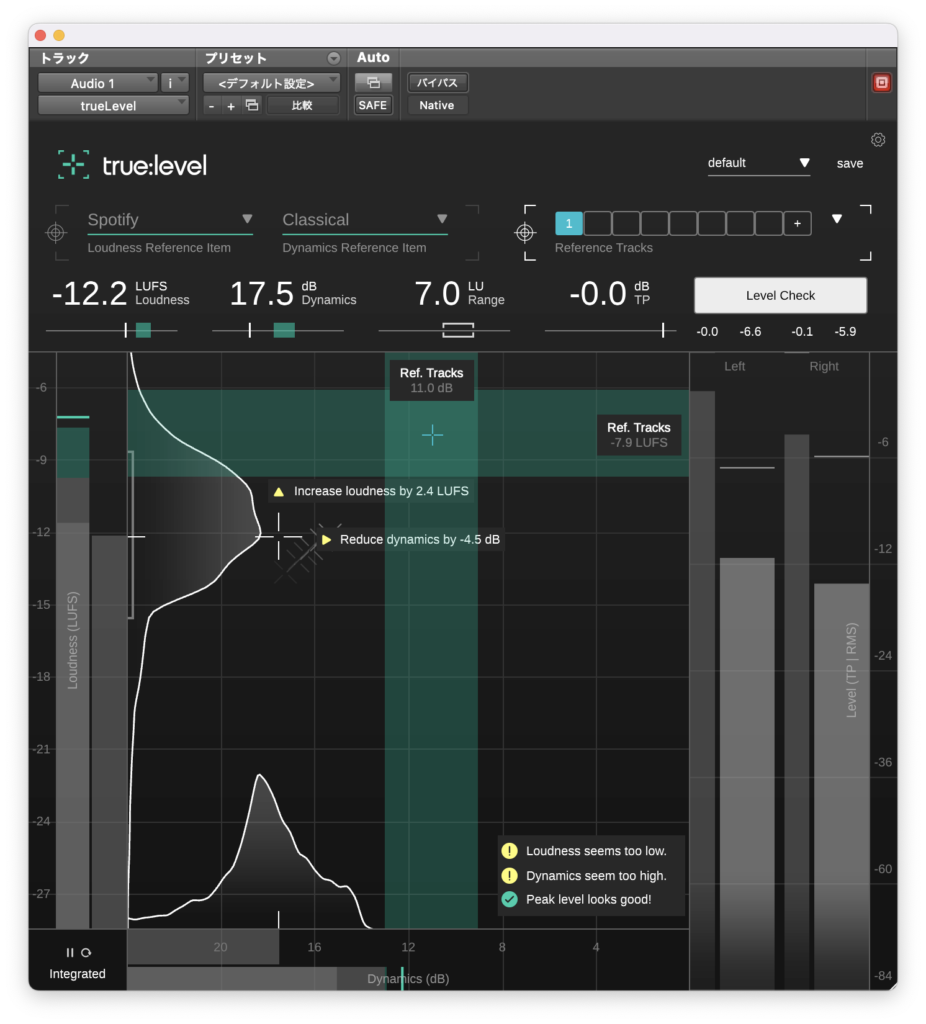Click the loudness reference target crosshair icon
926x1024 pixels.
click(x=56, y=232)
